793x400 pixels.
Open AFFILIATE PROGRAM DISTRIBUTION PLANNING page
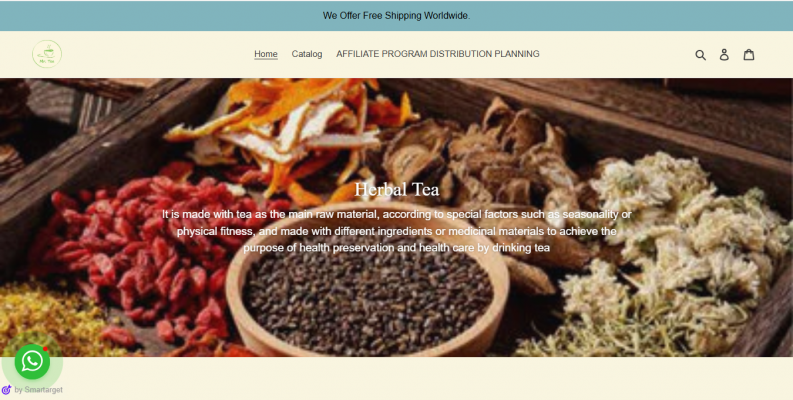437,54
